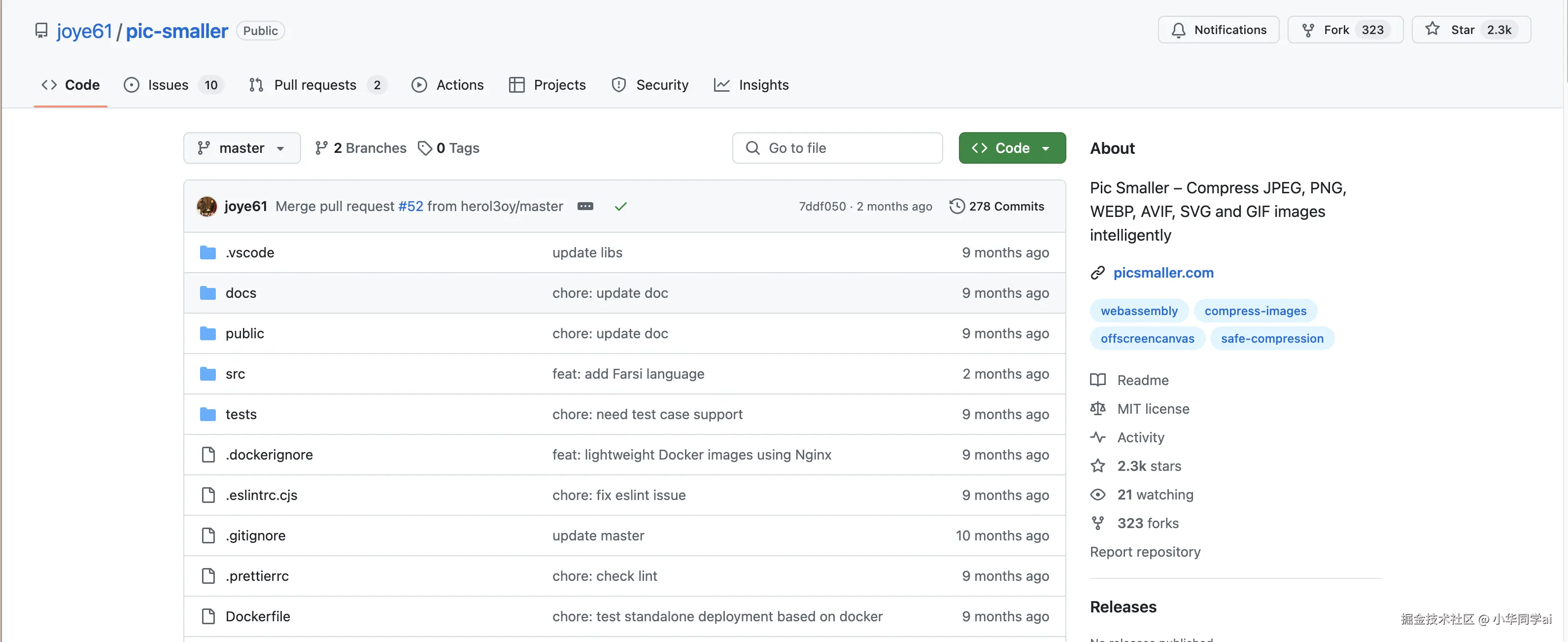Image resolution: width=1568 pixels, height=642 pixels.
Task: Open the 278 Commits history
Action: pos(996,206)
